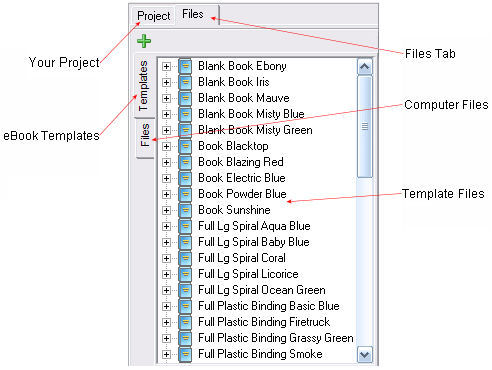492x370 pixels.
Task: Select the Full Lg Spiral Coral icon
Action: tap(185, 258)
